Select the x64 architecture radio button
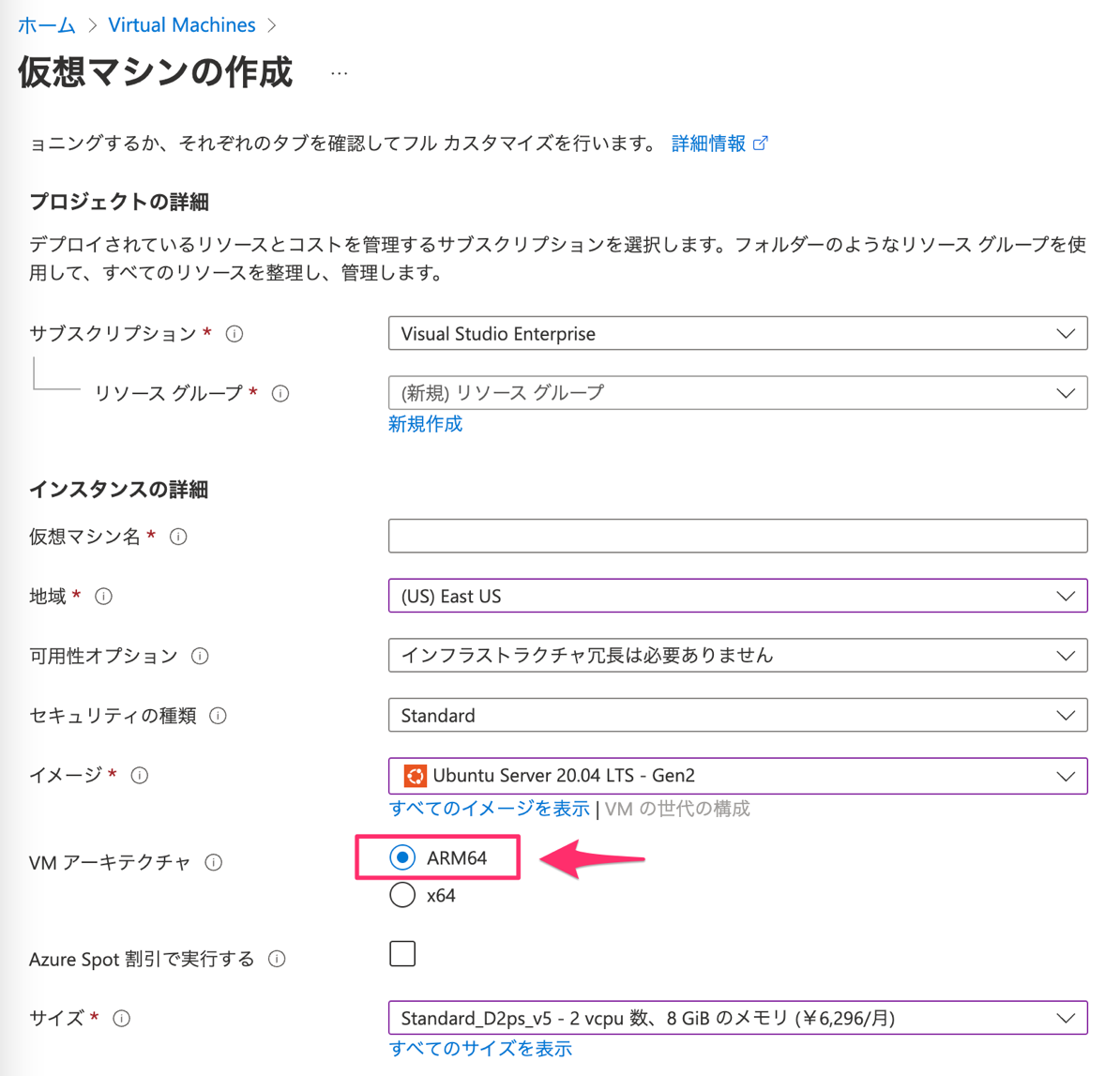Viewport: 1120px width, 1076px height. (402, 895)
